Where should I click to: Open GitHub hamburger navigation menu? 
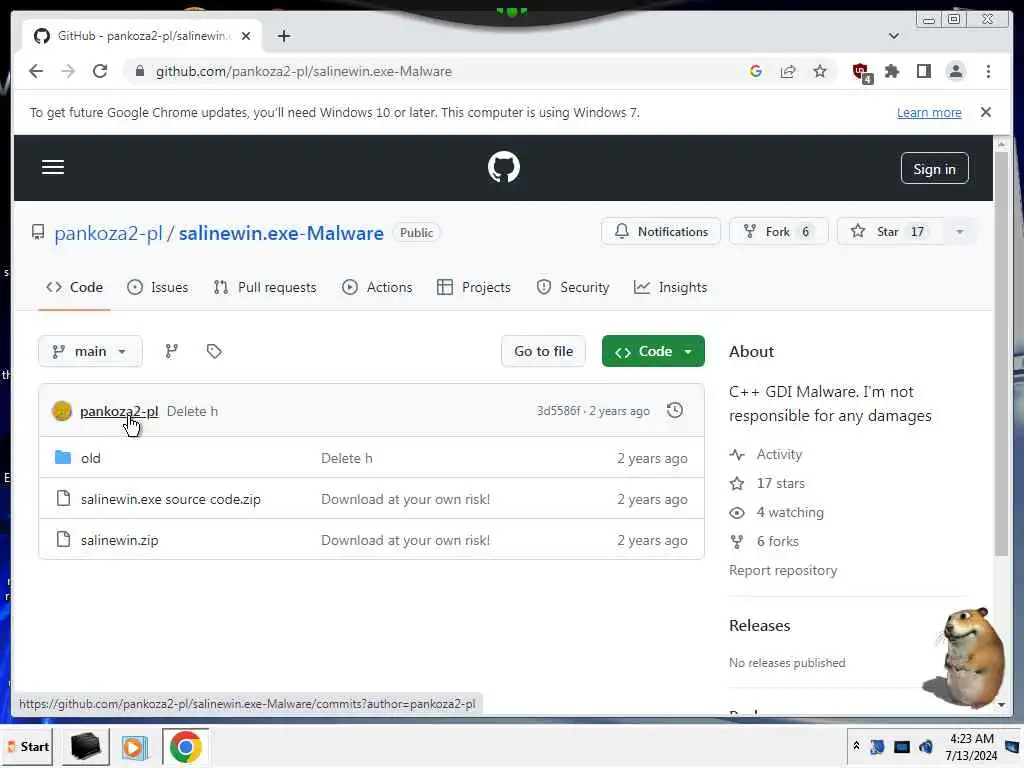point(53,167)
